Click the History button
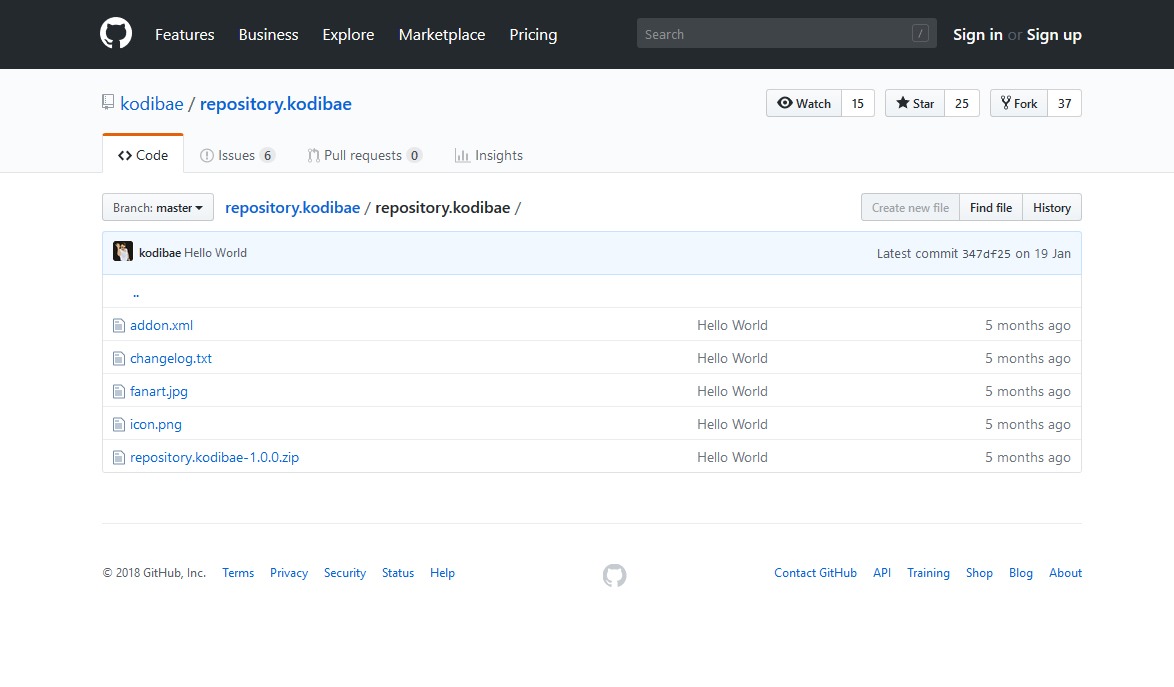This screenshot has height=687, width=1174. point(1051,207)
